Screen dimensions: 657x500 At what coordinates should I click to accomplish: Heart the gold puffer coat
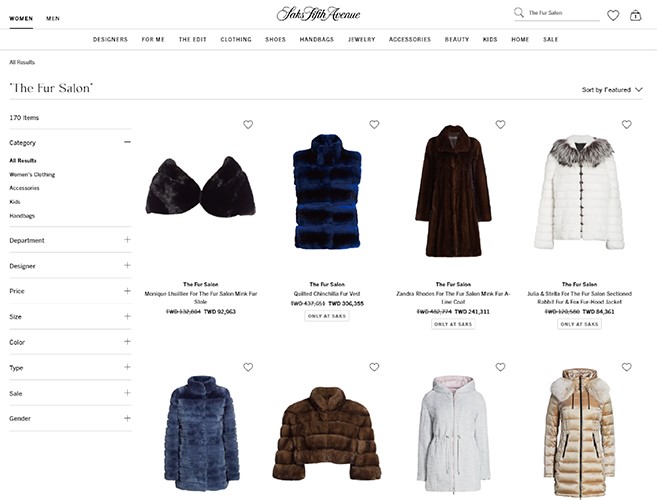click(x=626, y=367)
